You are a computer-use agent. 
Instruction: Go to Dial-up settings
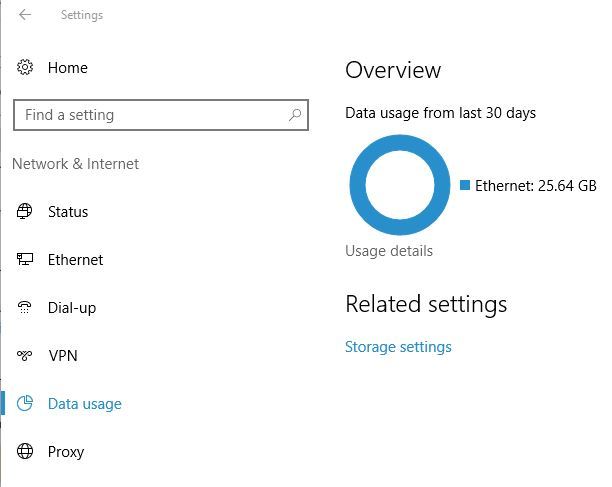pos(72,308)
